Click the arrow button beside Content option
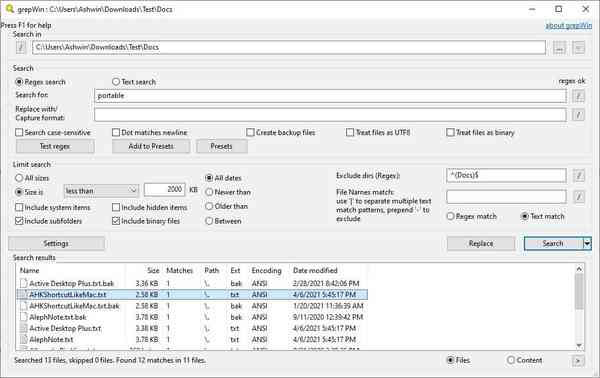Screen dimensions: 600x378 pyautogui.click(x=578, y=360)
